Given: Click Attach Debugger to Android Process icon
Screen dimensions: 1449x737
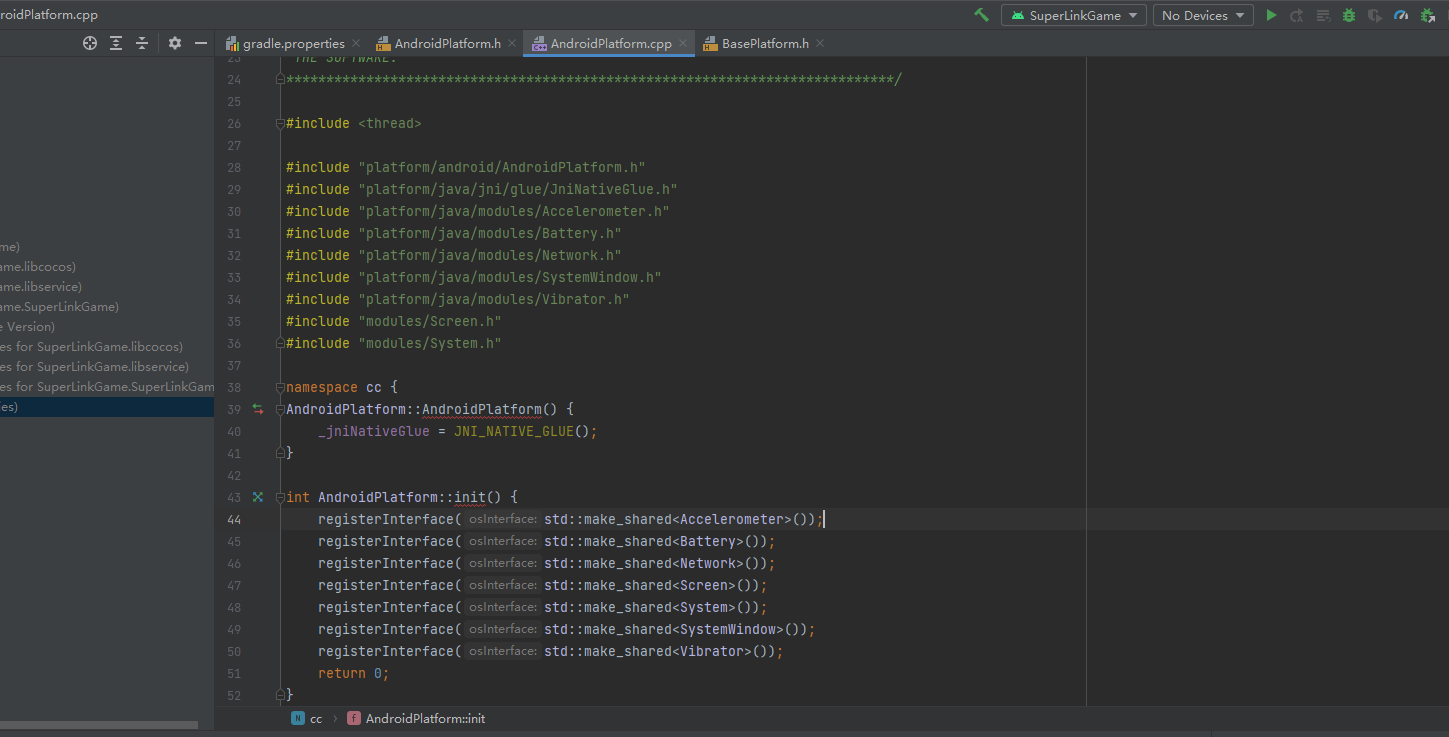Looking at the screenshot, I should point(1428,15).
